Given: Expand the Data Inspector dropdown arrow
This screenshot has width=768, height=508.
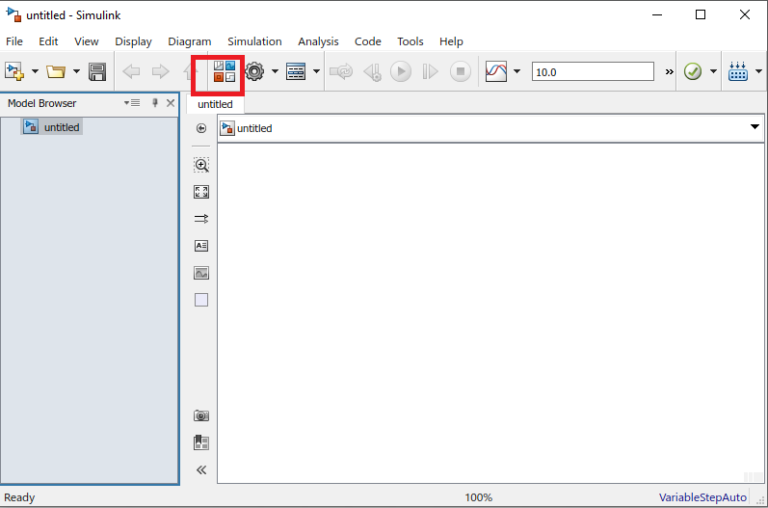Looking at the screenshot, I should 517,72.
